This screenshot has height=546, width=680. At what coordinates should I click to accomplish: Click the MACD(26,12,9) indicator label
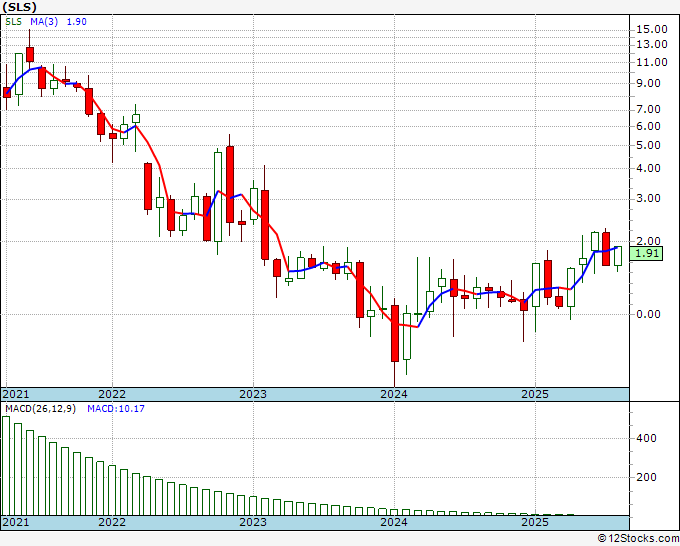(x=40, y=409)
